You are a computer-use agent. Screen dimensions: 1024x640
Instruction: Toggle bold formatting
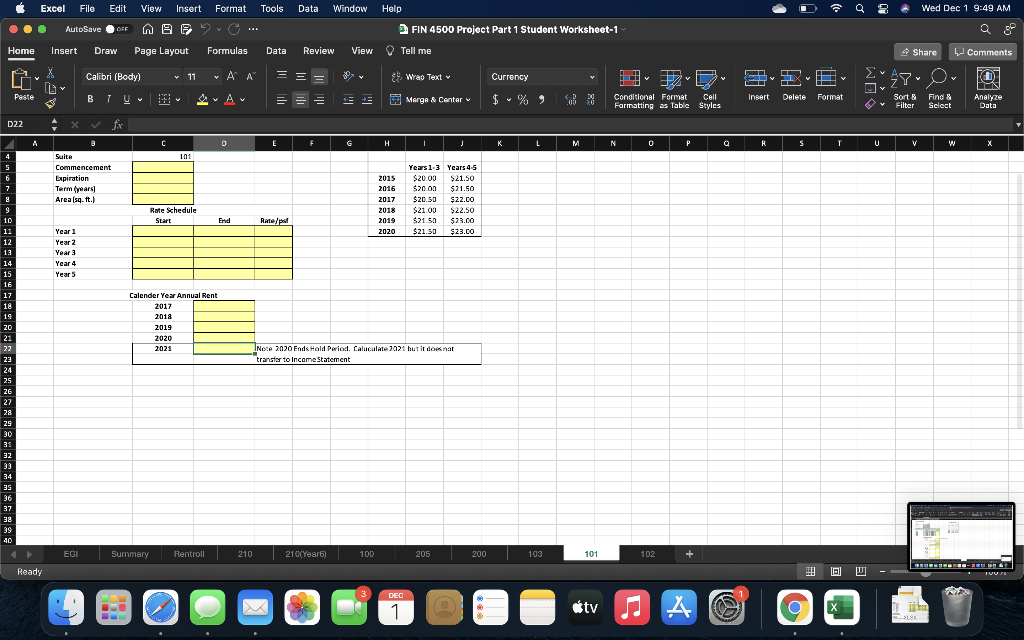pyautogui.click(x=89, y=99)
